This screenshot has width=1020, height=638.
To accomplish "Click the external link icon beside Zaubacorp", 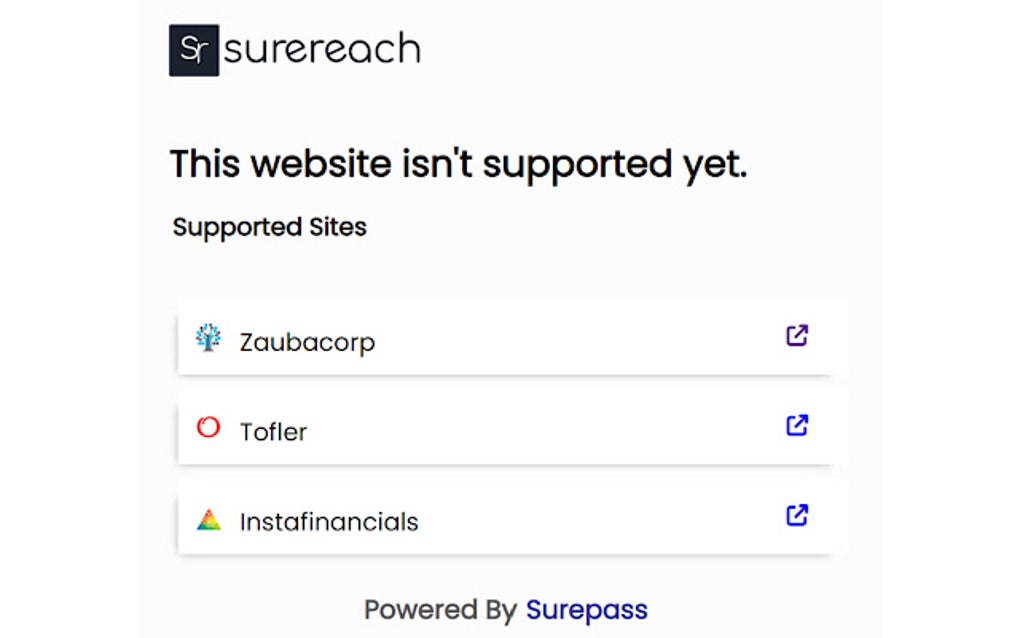I will pyautogui.click(x=796, y=336).
